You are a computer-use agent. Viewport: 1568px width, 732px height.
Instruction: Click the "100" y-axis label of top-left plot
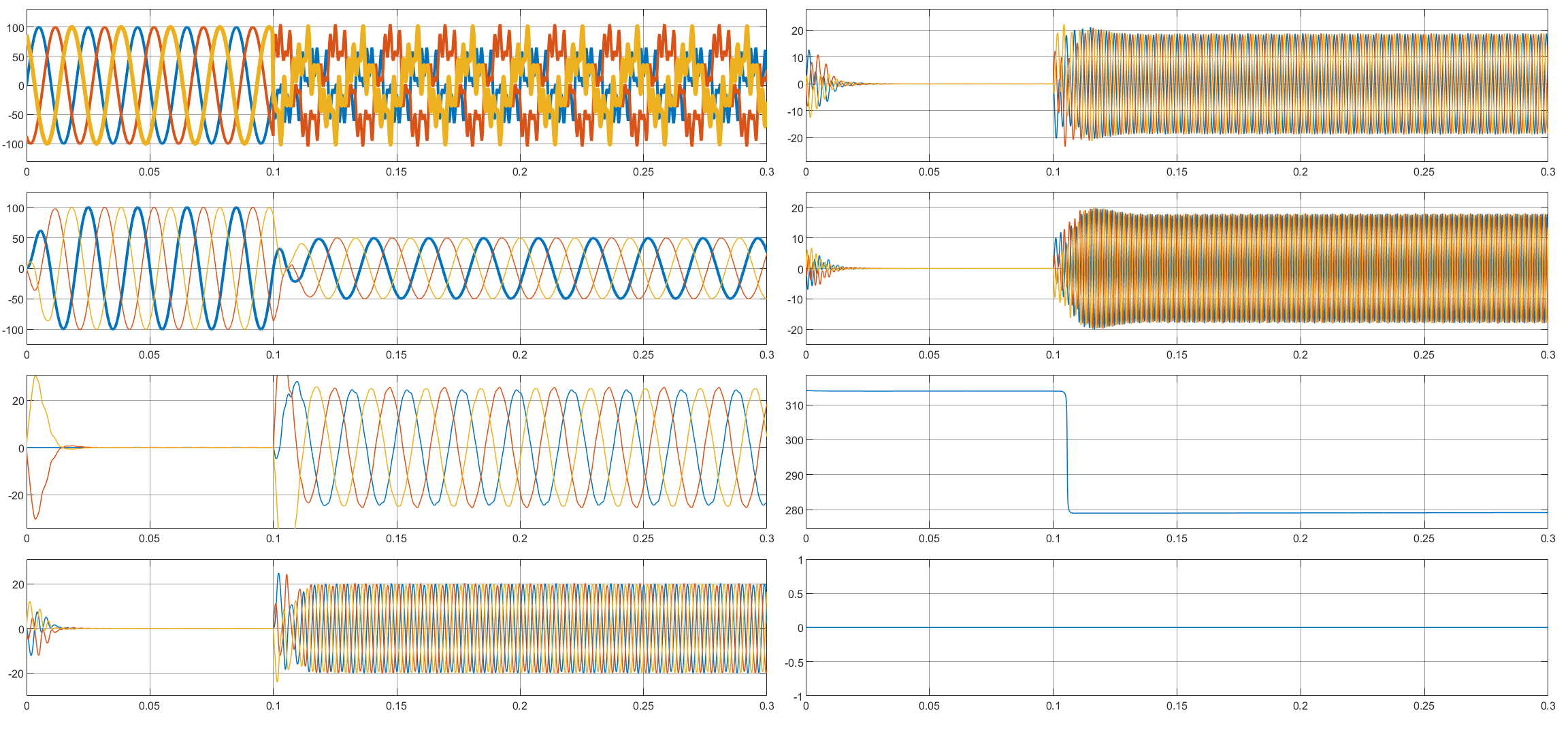click(x=15, y=28)
